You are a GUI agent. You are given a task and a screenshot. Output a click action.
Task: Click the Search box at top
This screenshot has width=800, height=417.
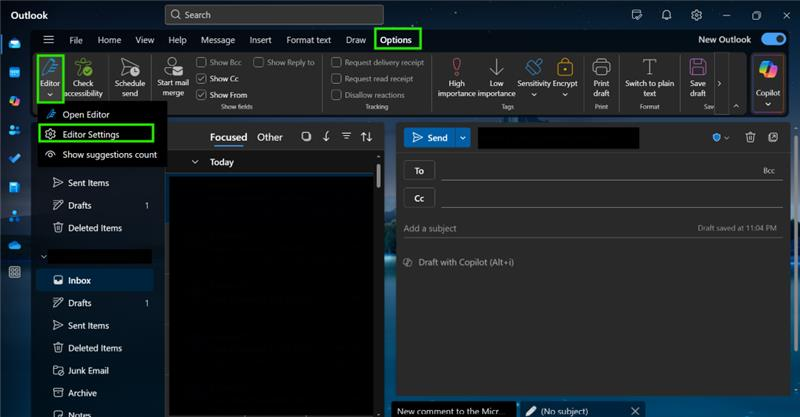[274, 15]
